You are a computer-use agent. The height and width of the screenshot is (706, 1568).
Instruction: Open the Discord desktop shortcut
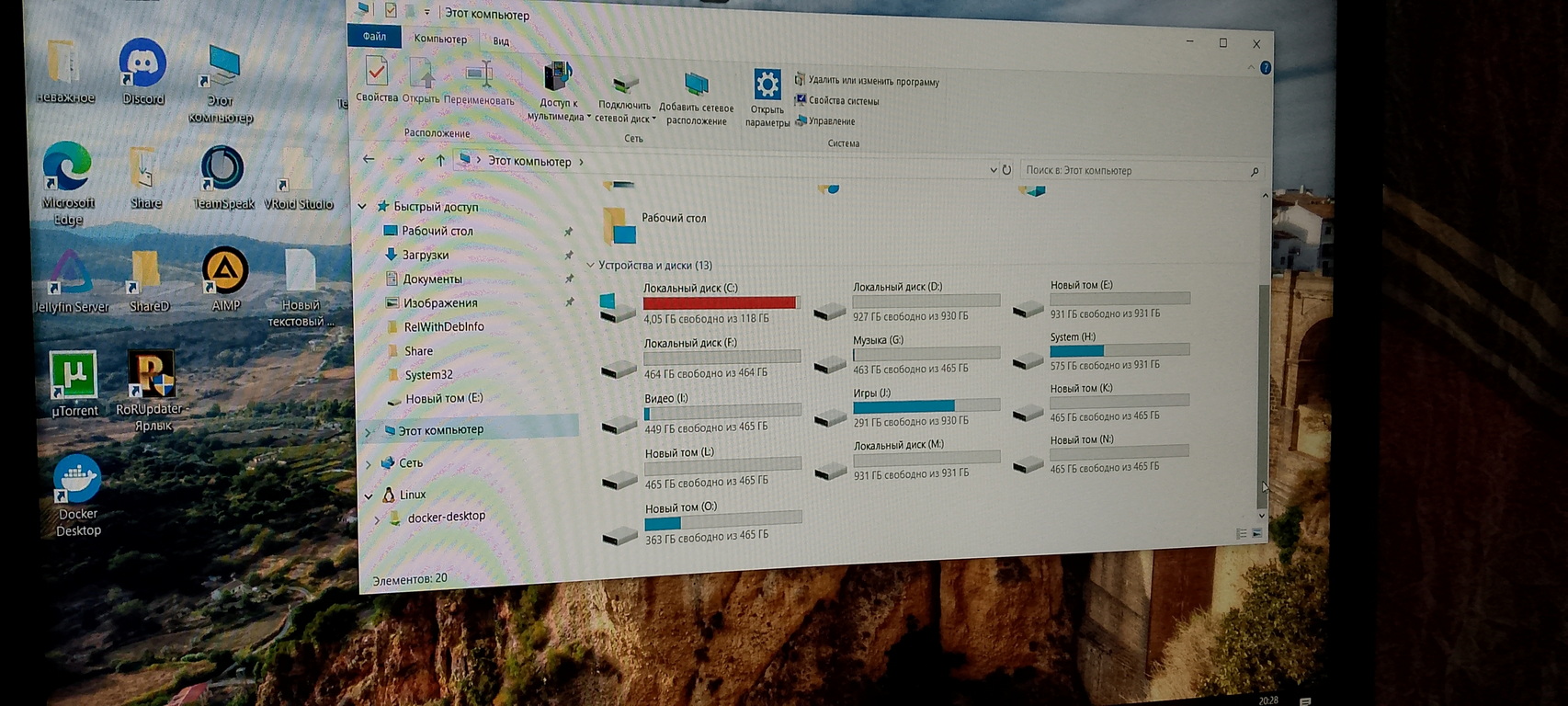(x=142, y=65)
